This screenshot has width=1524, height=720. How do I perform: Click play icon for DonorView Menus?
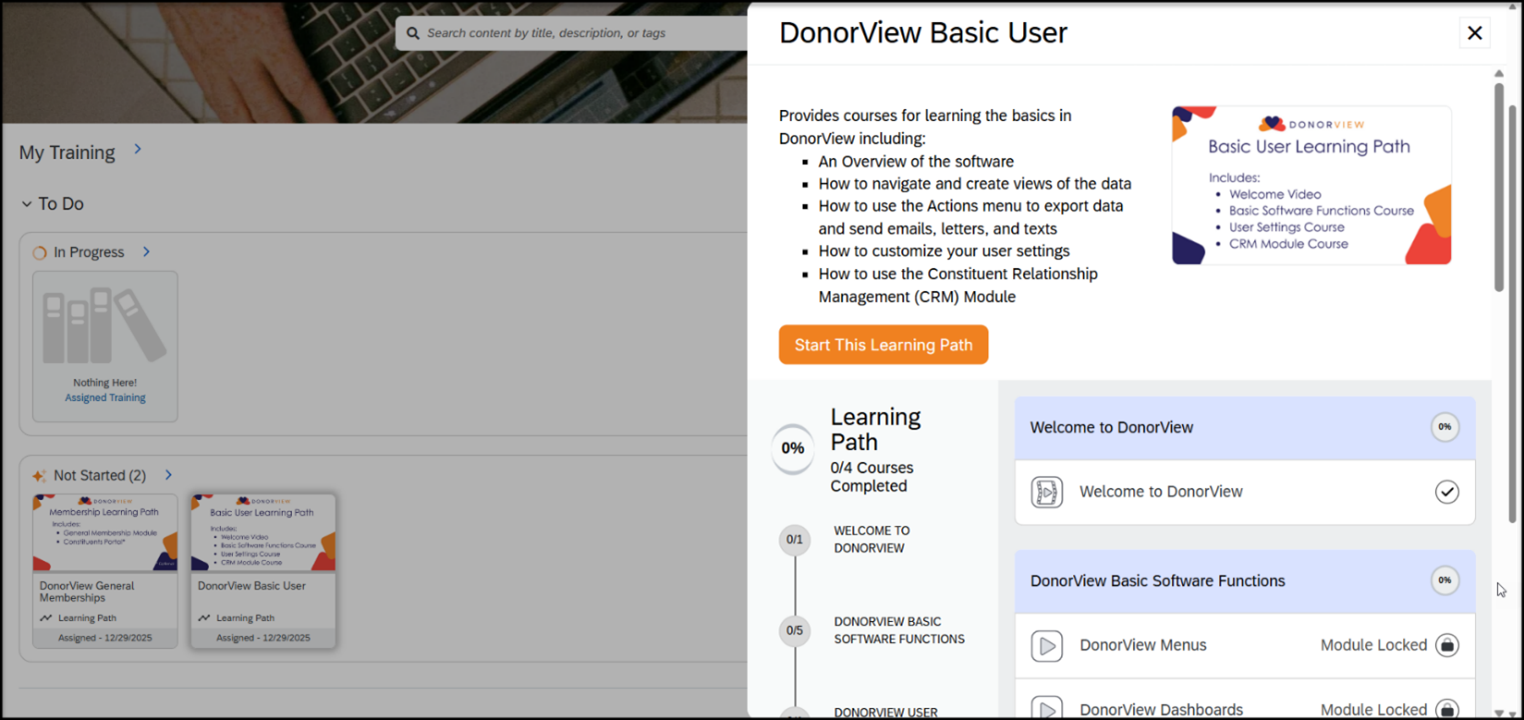click(1047, 646)
